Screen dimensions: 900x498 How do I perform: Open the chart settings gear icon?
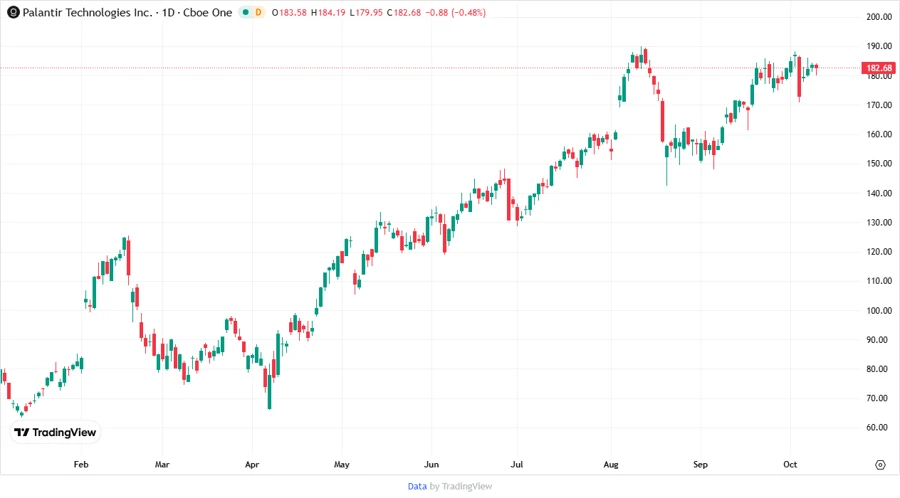click(880, 465)
